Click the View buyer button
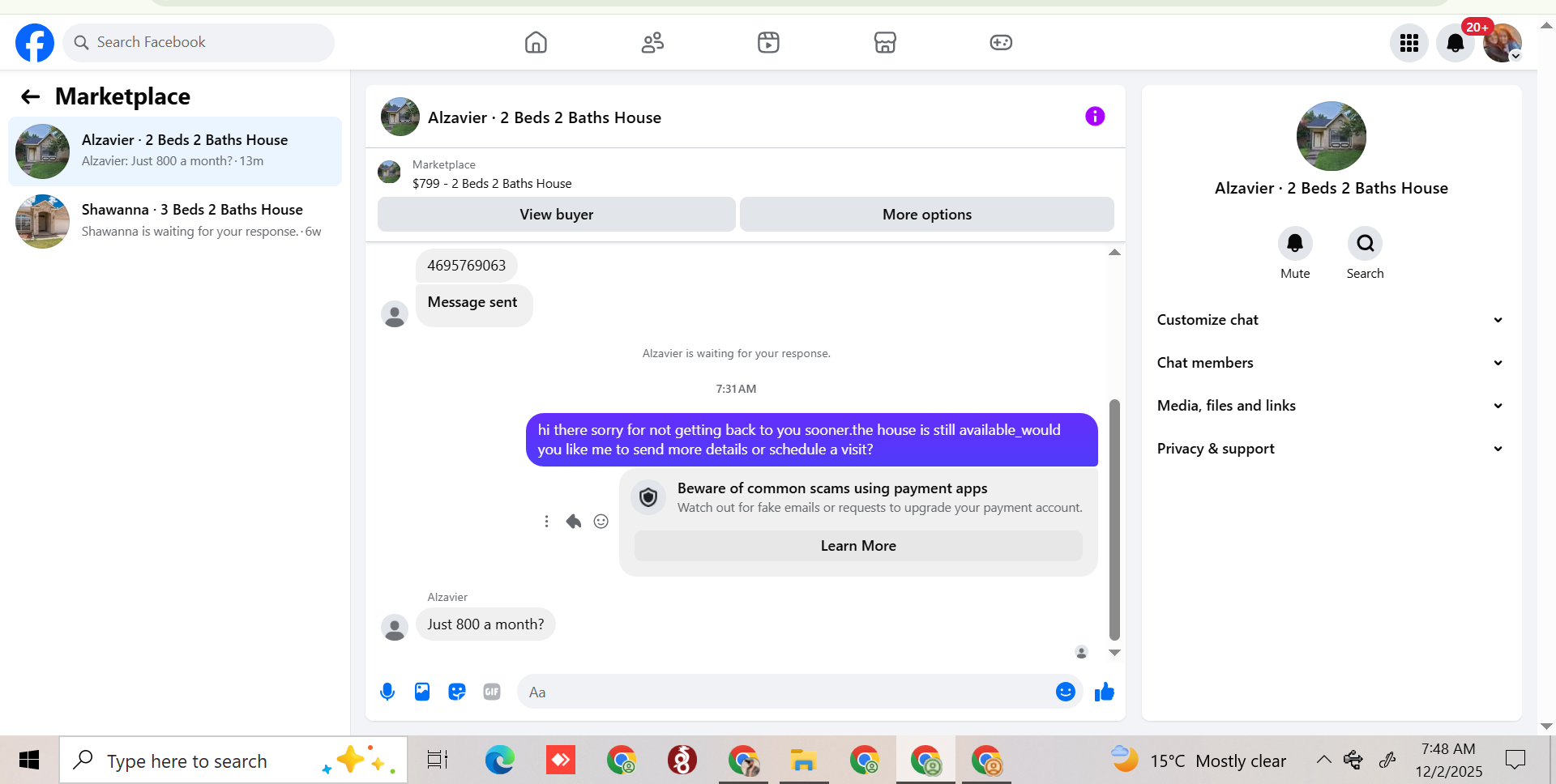This screenshot has height=784, width=1556. coord(557,215)
